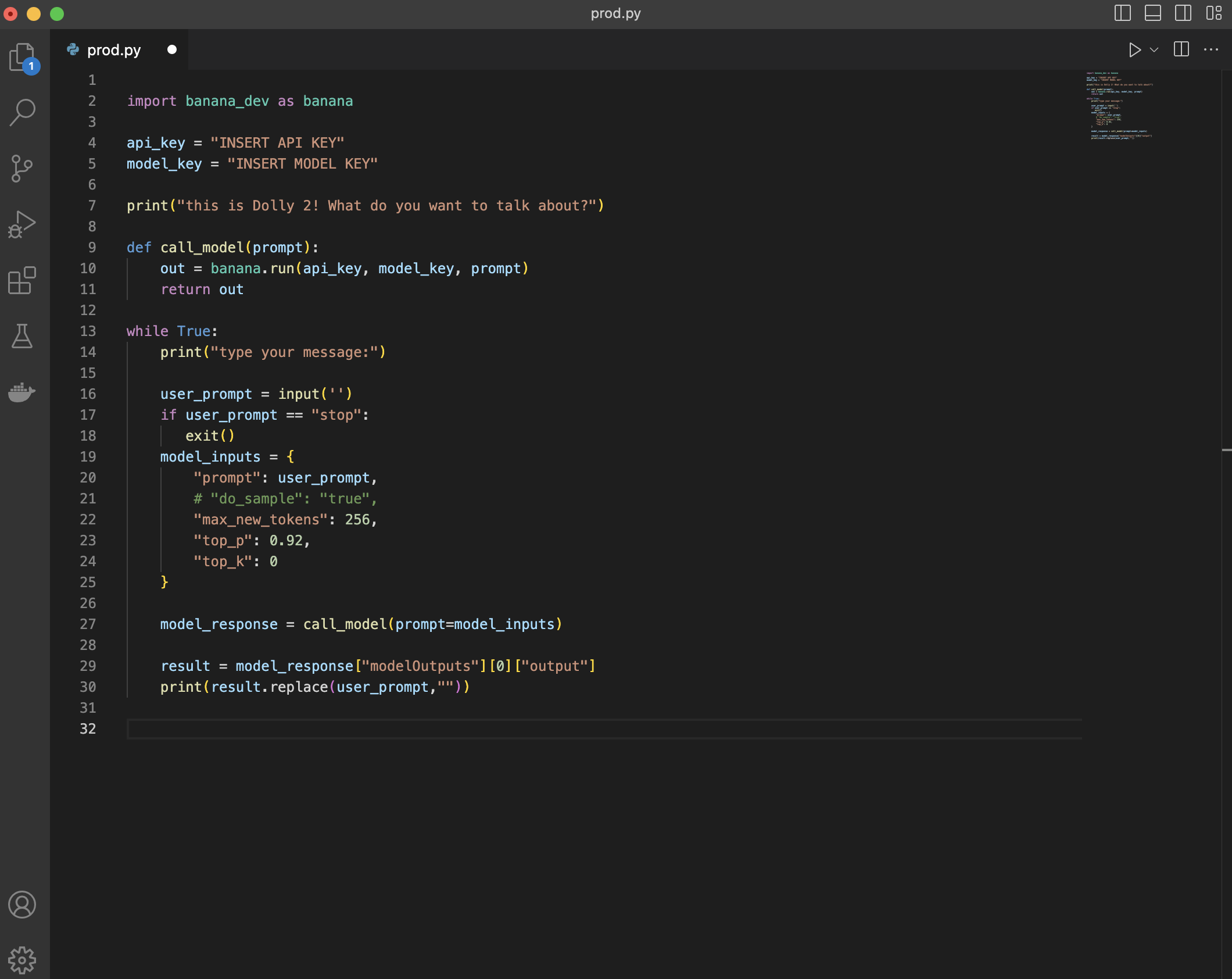Open the Source Control view
The width and height of the screenshot is (1232, 979).
pyautogui.click(x=22, y=169)
